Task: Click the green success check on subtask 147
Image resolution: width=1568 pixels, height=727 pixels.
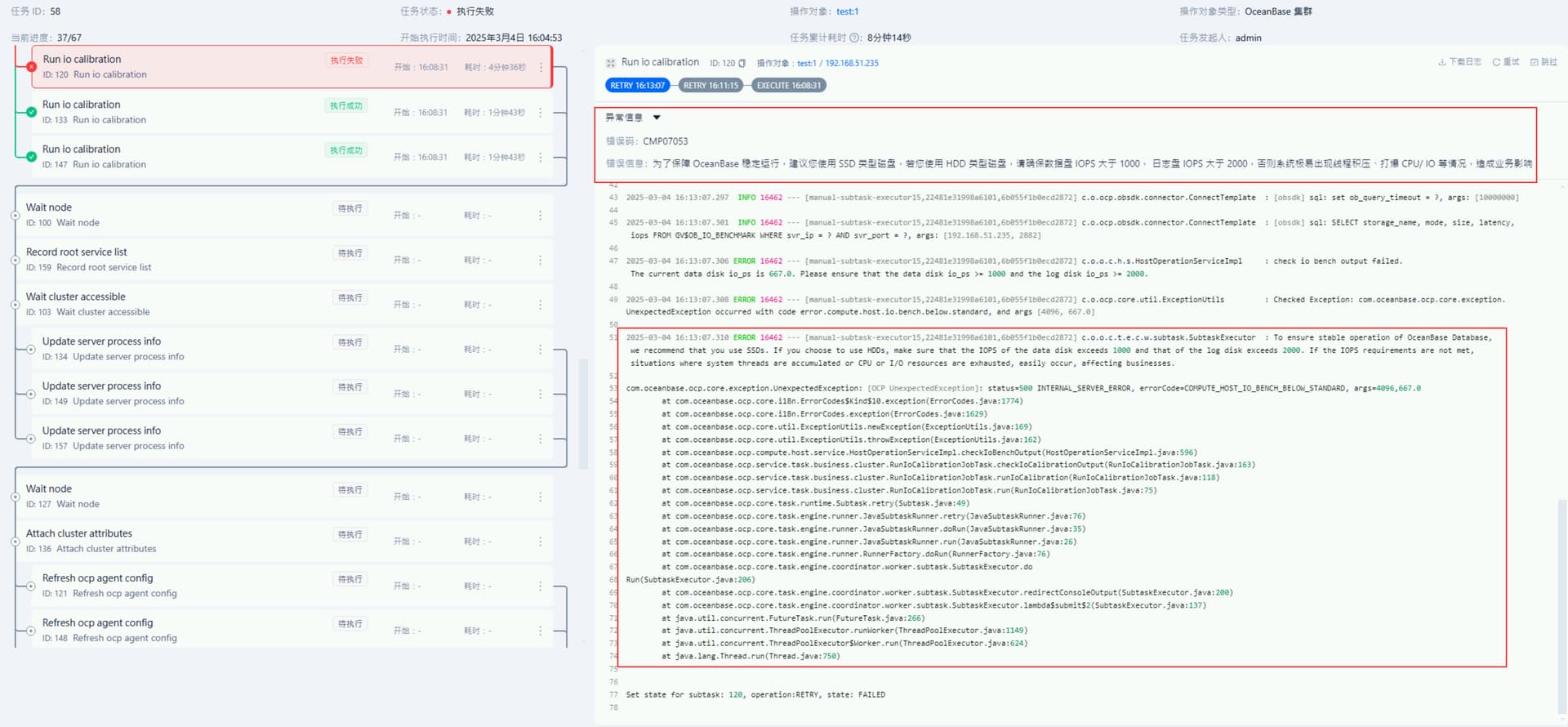Action: 31,157
